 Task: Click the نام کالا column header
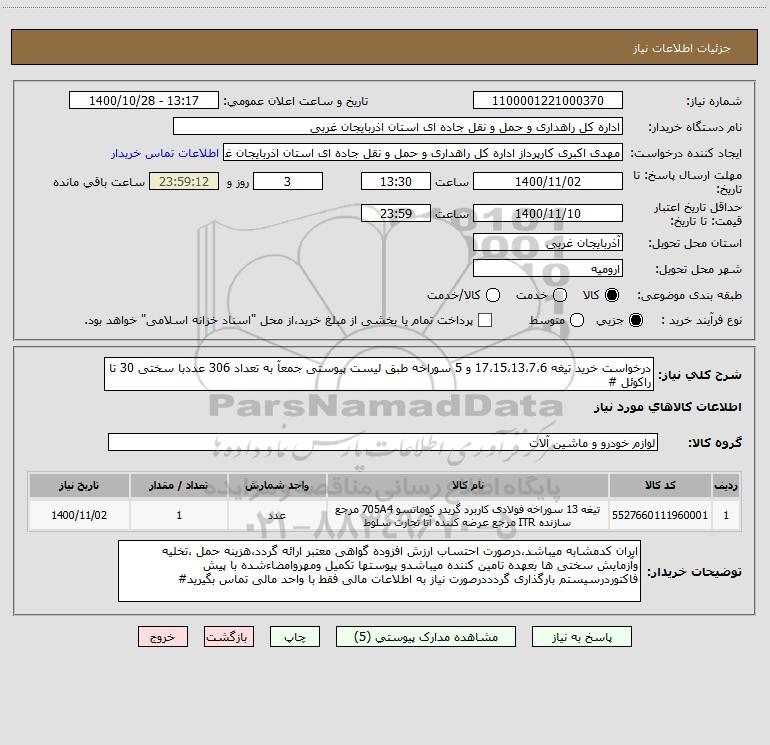(x=468, y=485)
